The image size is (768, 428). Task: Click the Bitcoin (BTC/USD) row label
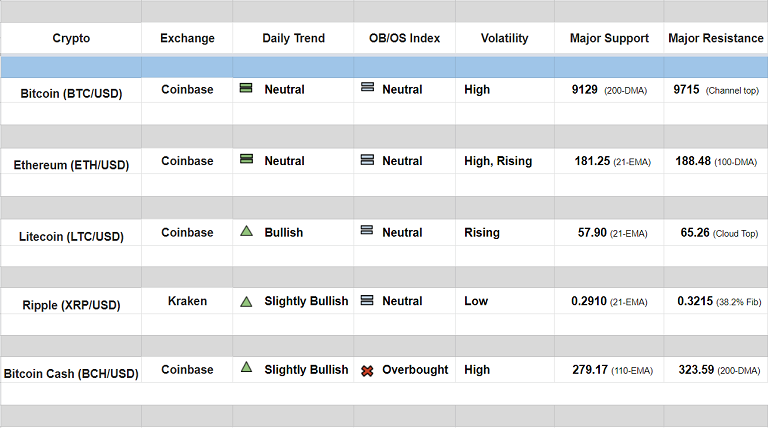tap(71, 93)
